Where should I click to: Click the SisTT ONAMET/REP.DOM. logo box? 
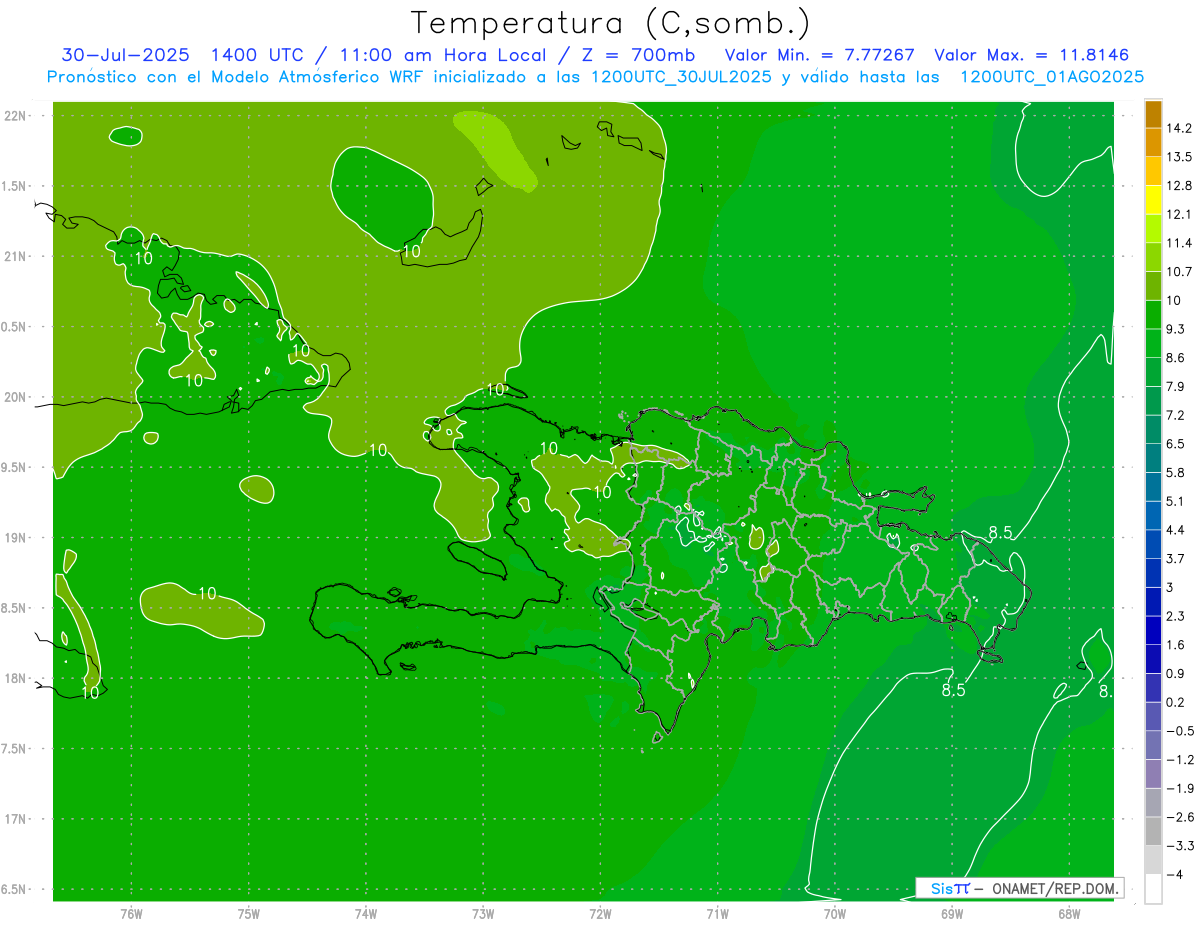[1020, 888]
